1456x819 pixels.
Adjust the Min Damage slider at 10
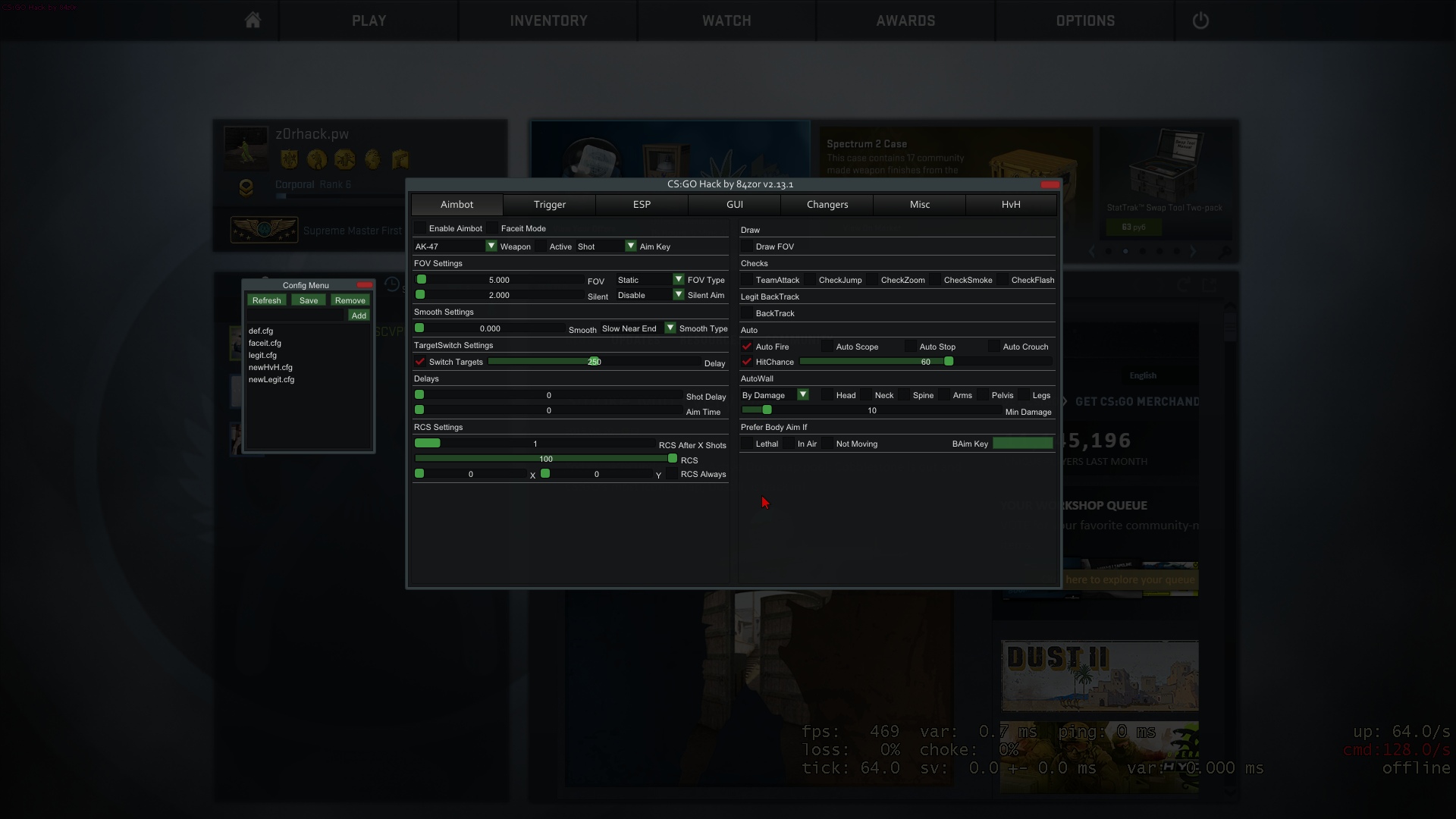(x=871, y=410)
